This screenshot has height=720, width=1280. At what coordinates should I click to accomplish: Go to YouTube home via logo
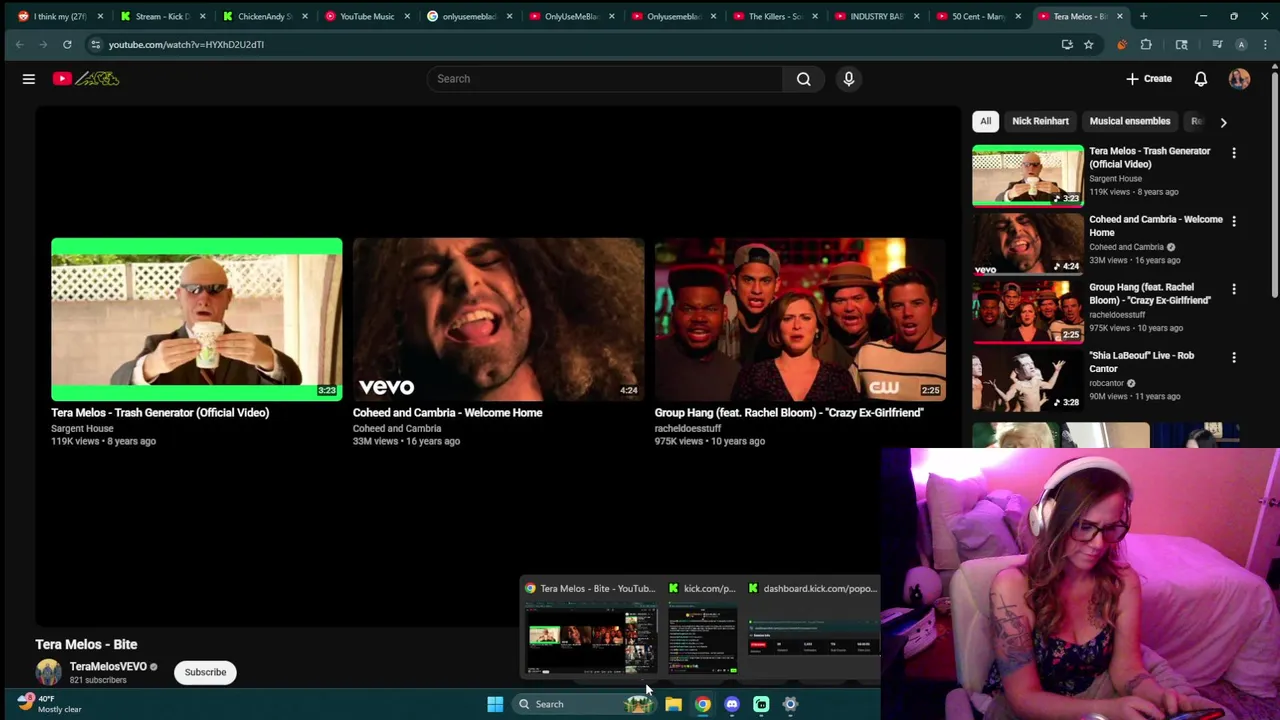(x=86, y=79)
